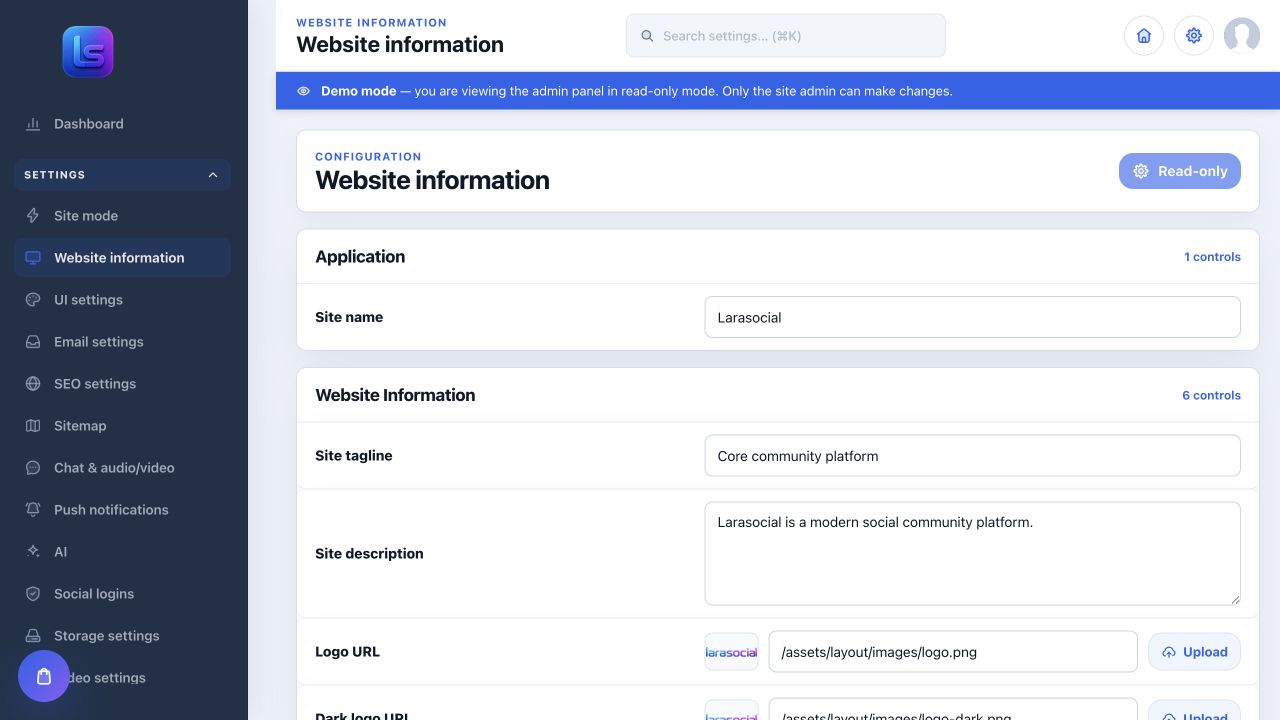Click the Sitemap map icon
The width and height of the screenshot is (1280, 720).
[x=33, y=426]
